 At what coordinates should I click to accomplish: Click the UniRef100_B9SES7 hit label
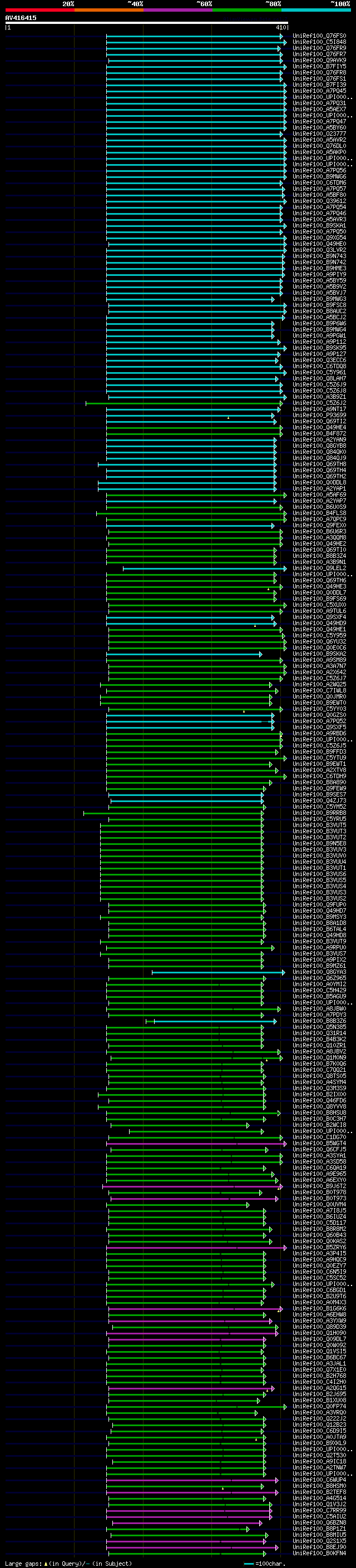[x=319, y=794]
